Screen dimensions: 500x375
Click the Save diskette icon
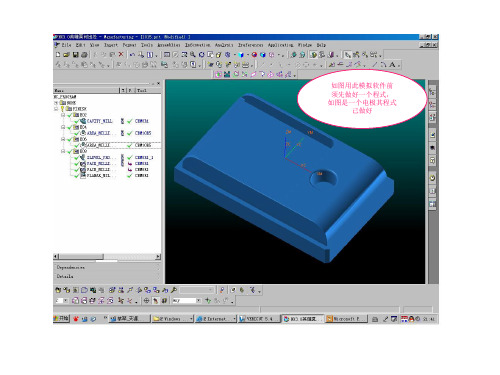pyautogui.click(x=76, y=54)
